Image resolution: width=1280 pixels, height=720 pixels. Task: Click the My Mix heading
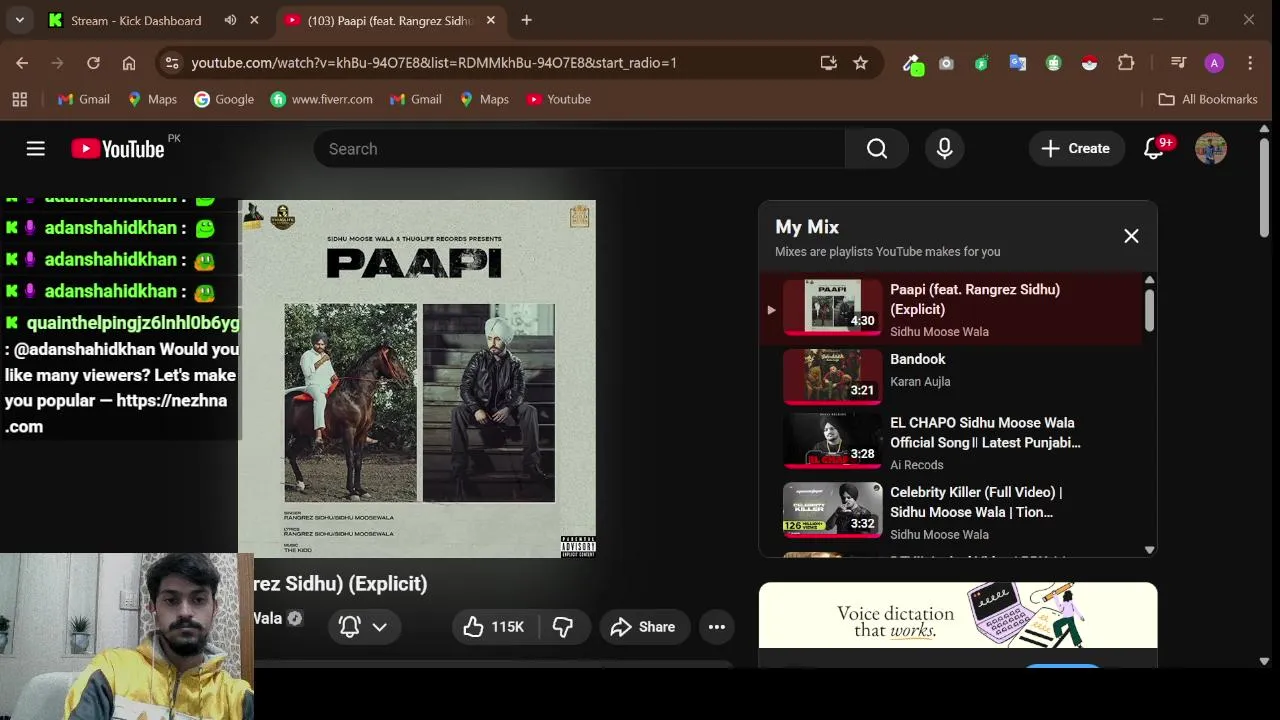807,227
